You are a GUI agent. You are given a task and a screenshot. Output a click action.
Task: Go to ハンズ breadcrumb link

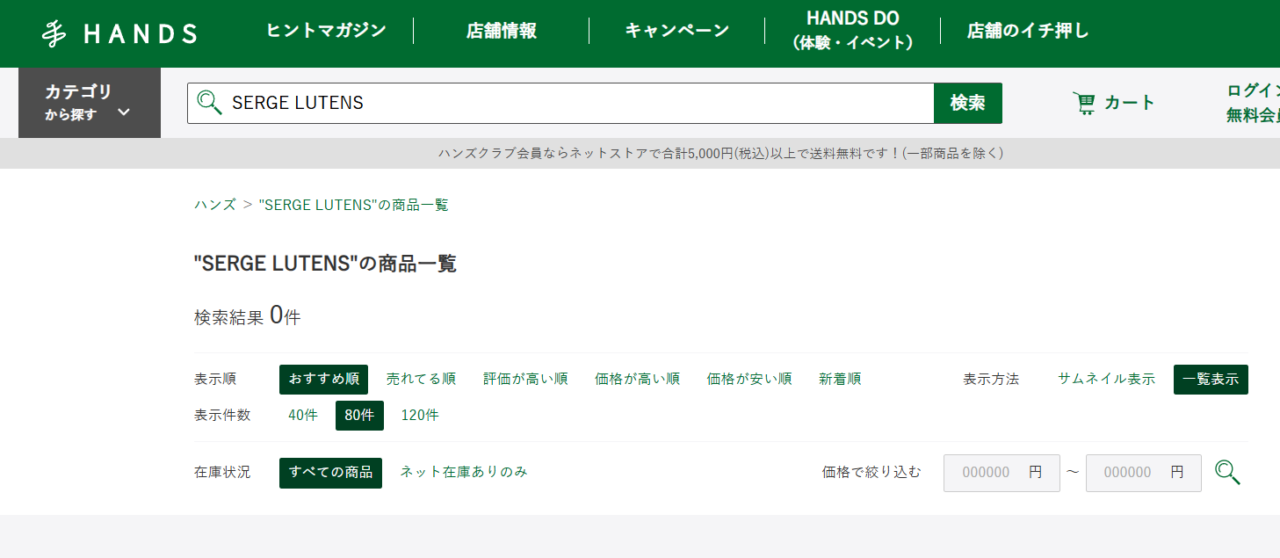215,205
